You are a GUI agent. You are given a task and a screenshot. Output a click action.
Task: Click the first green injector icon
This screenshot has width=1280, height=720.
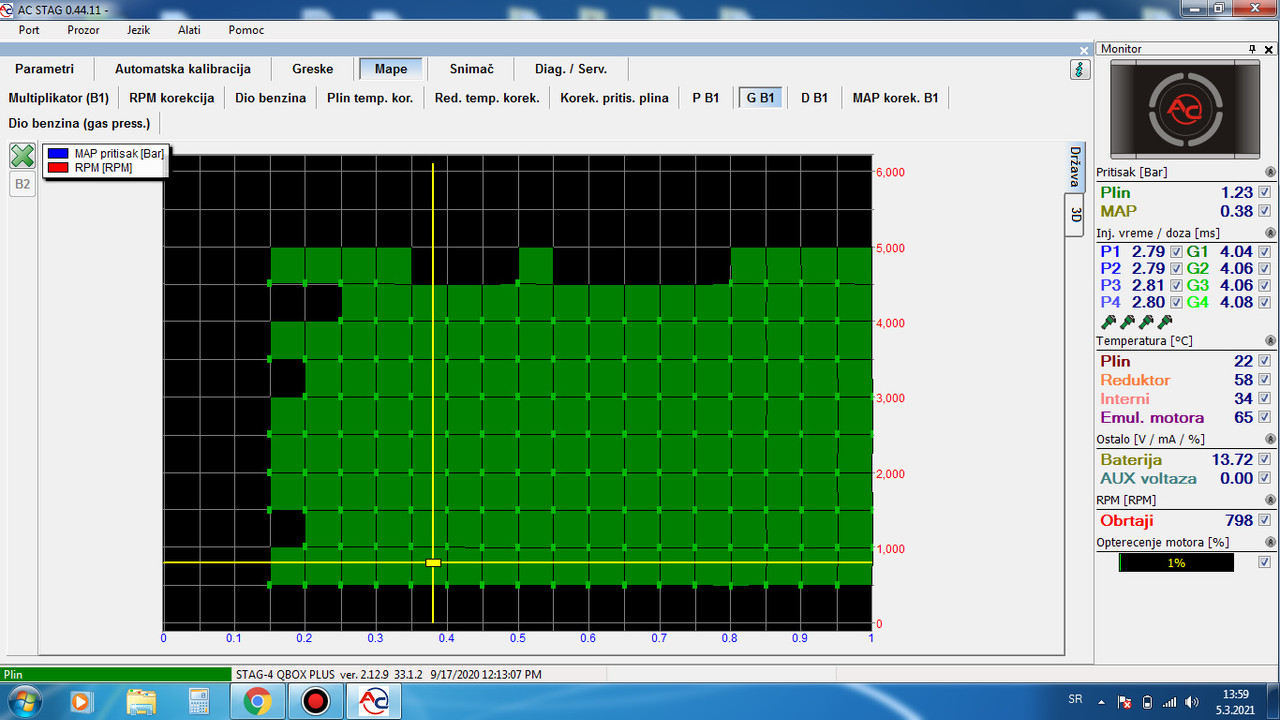tap(1108, 322)
